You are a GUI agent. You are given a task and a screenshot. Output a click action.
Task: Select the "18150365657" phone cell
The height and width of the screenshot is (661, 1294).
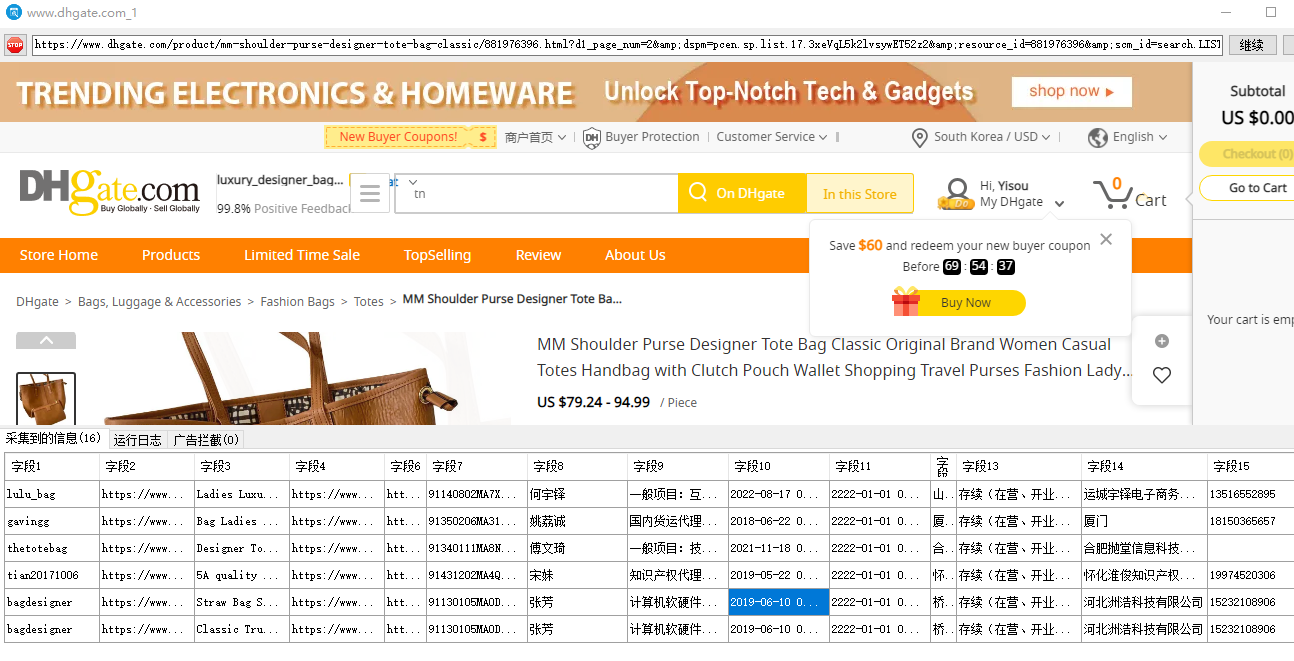pos(1250,521)
